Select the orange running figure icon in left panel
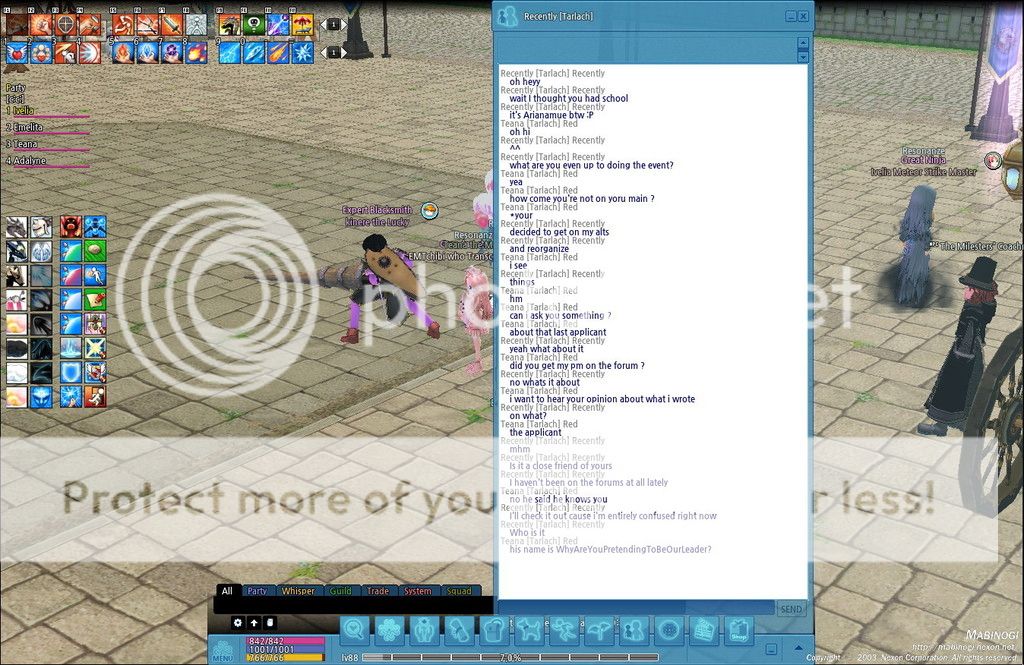Image resolution: width=1024 pixels, height=665 pixels. coord(95,397)
